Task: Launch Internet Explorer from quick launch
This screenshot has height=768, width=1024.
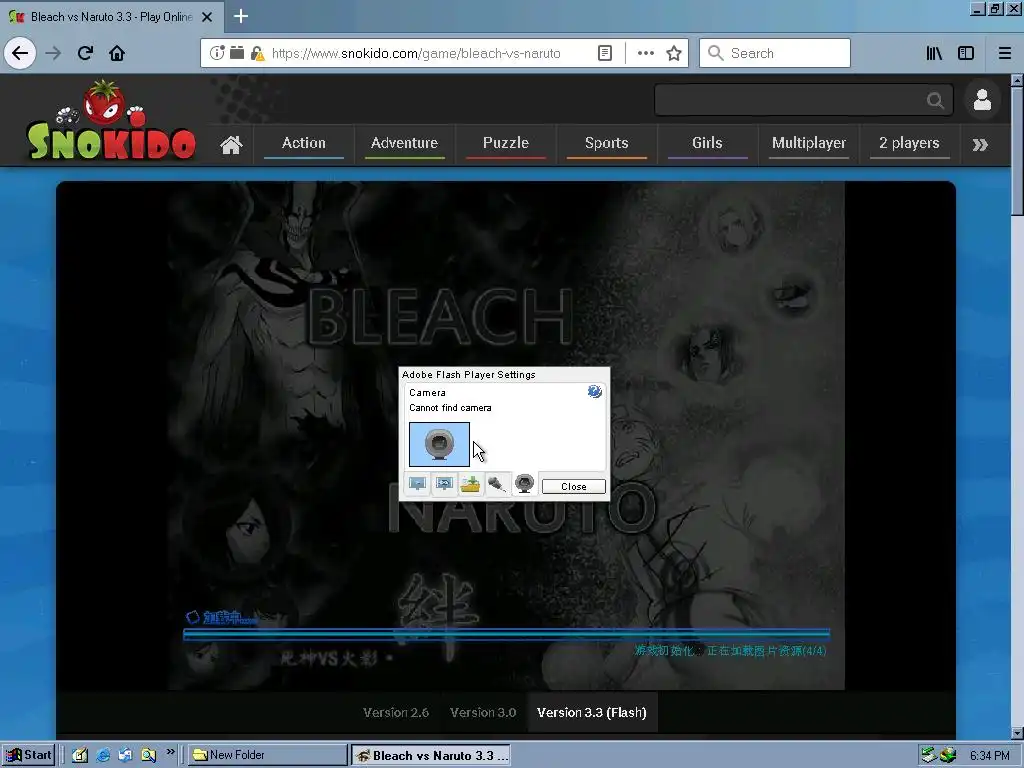Action: 103,755
